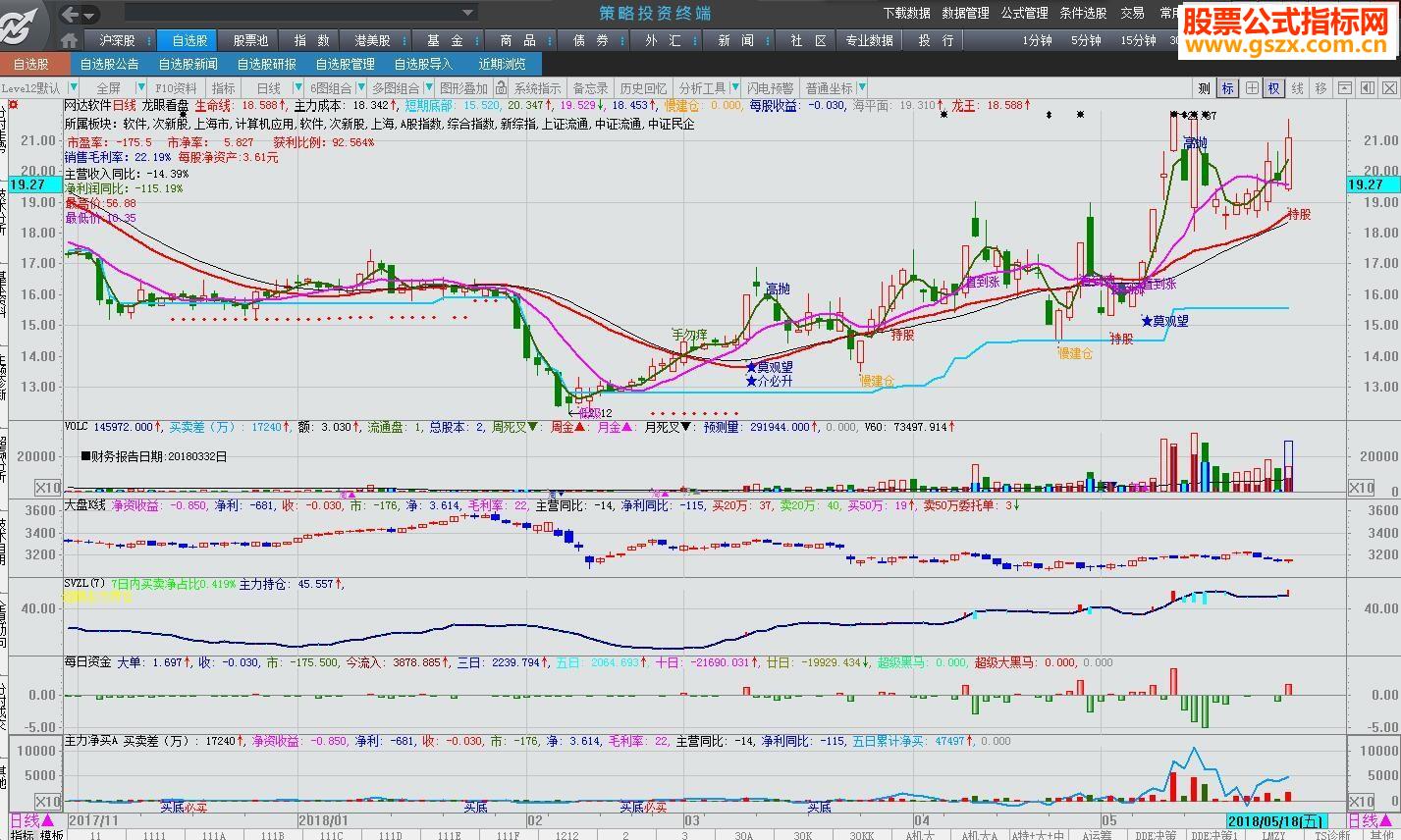Switch to the 沪深股 market tab
Screen dimensions: 1401x840
tap(117, 40)
